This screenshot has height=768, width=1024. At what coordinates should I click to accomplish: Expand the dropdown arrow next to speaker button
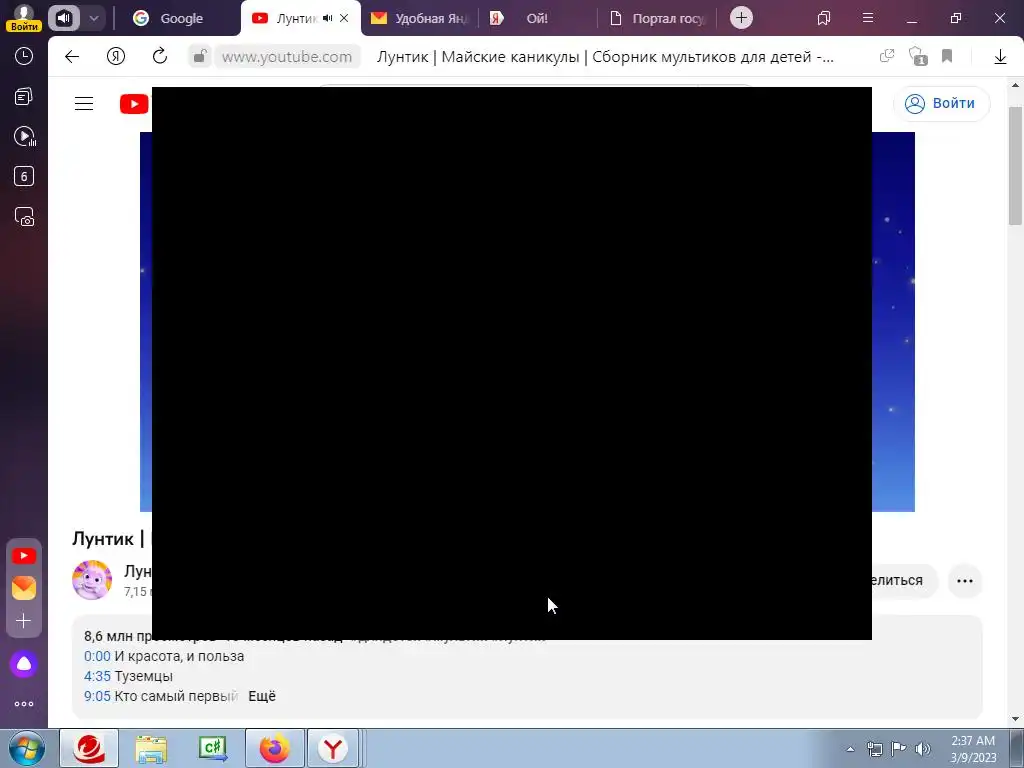point(94,18)
